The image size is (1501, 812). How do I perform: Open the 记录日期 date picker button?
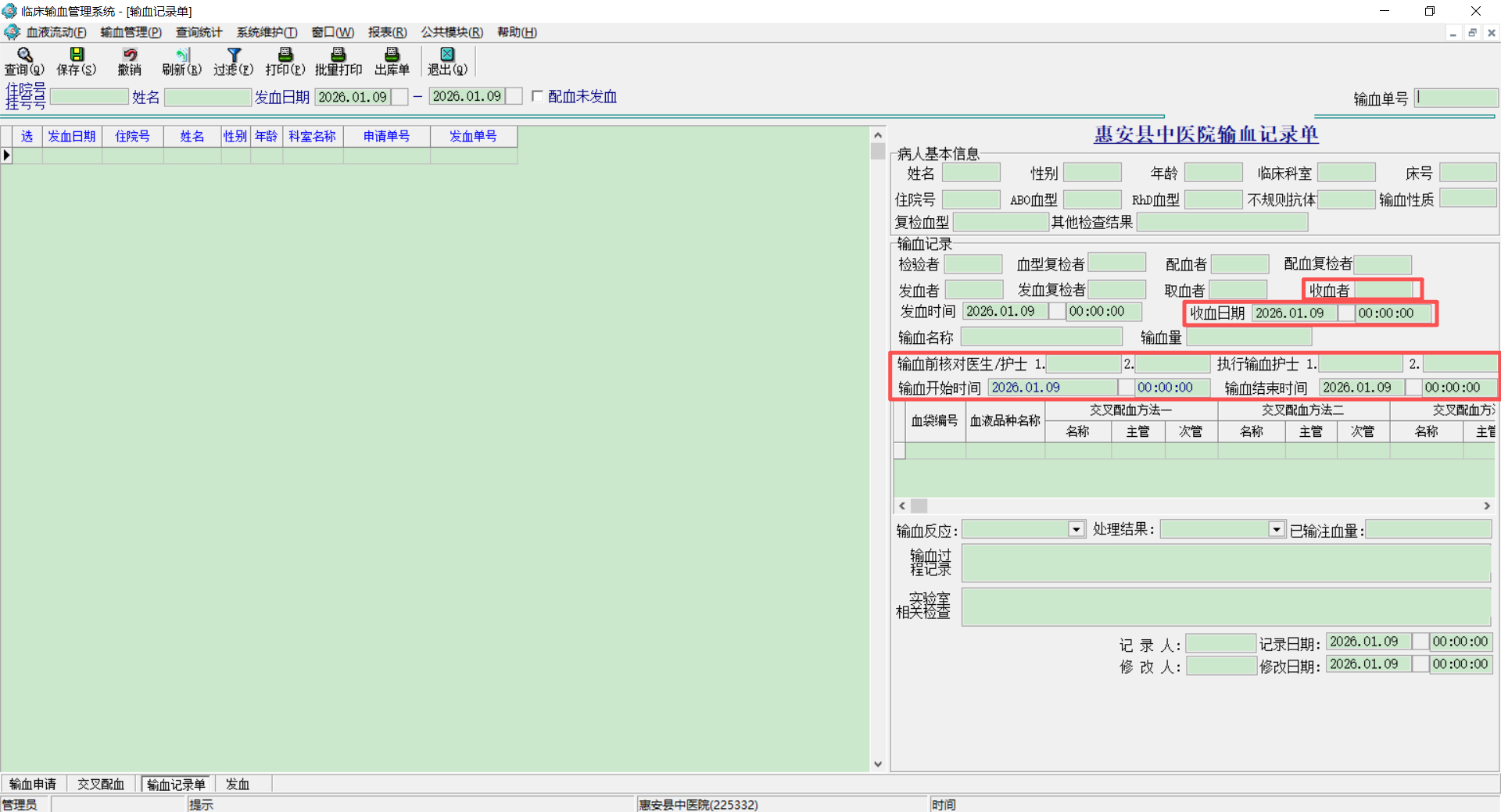pos(1420,642)
